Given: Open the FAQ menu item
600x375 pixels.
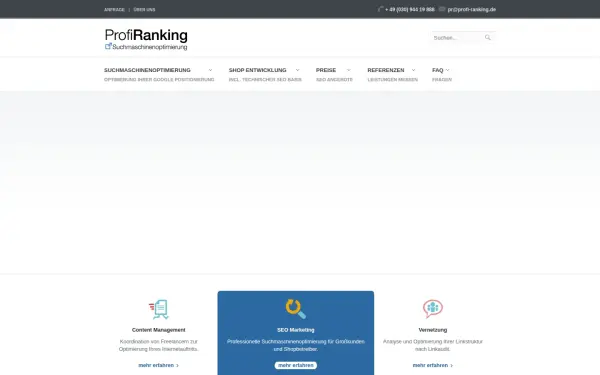Looking at the screenshot, I should pos(438,70).
